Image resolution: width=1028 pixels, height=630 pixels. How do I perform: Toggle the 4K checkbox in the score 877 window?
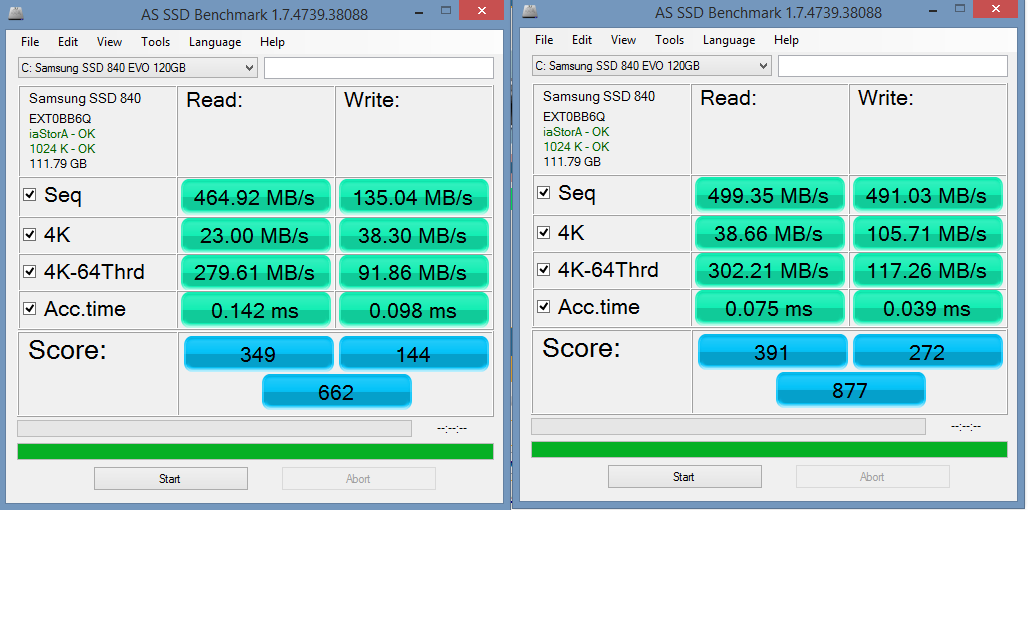[544, 232]
